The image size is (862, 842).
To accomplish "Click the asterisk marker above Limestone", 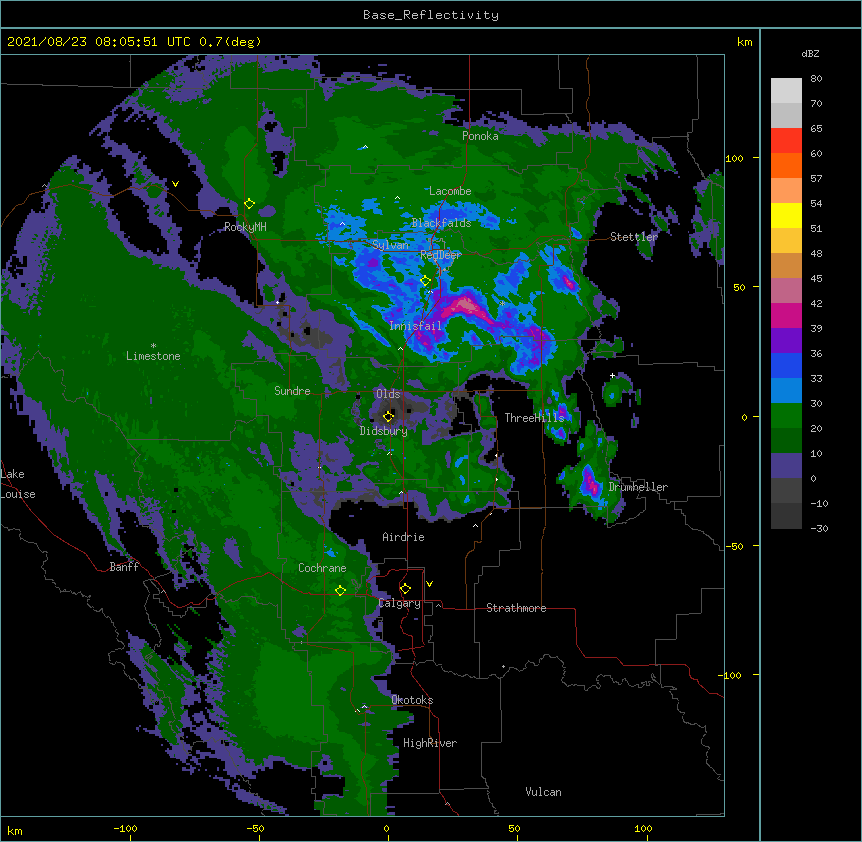I will pyautogui.click(x=153, y=346).
